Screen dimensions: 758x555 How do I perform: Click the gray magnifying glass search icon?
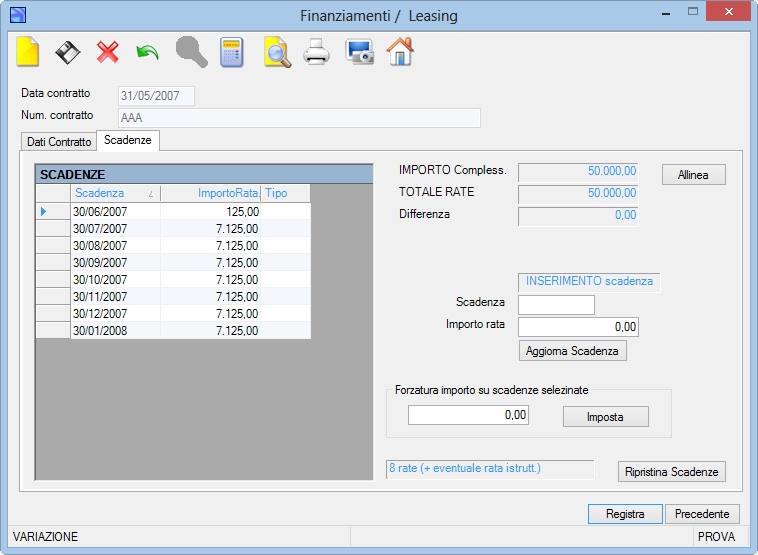pos(191,52)
